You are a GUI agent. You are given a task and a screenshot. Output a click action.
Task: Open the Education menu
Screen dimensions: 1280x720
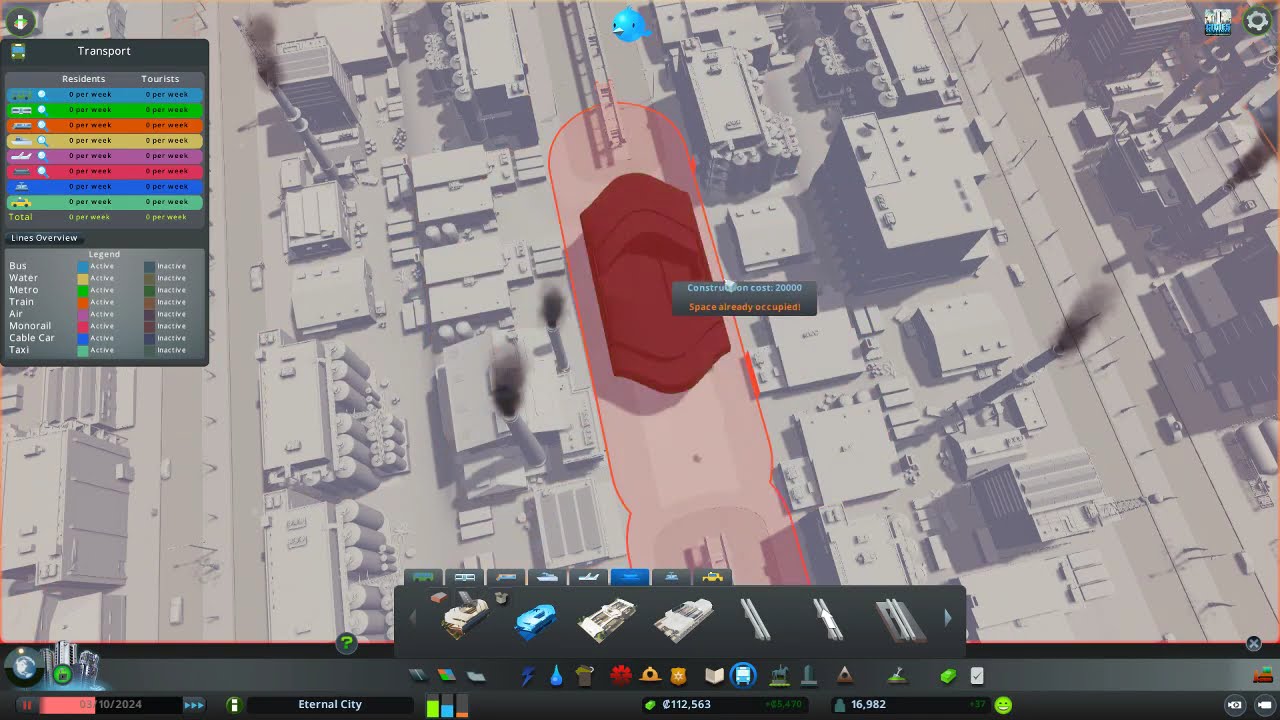[x=714, y=676]
